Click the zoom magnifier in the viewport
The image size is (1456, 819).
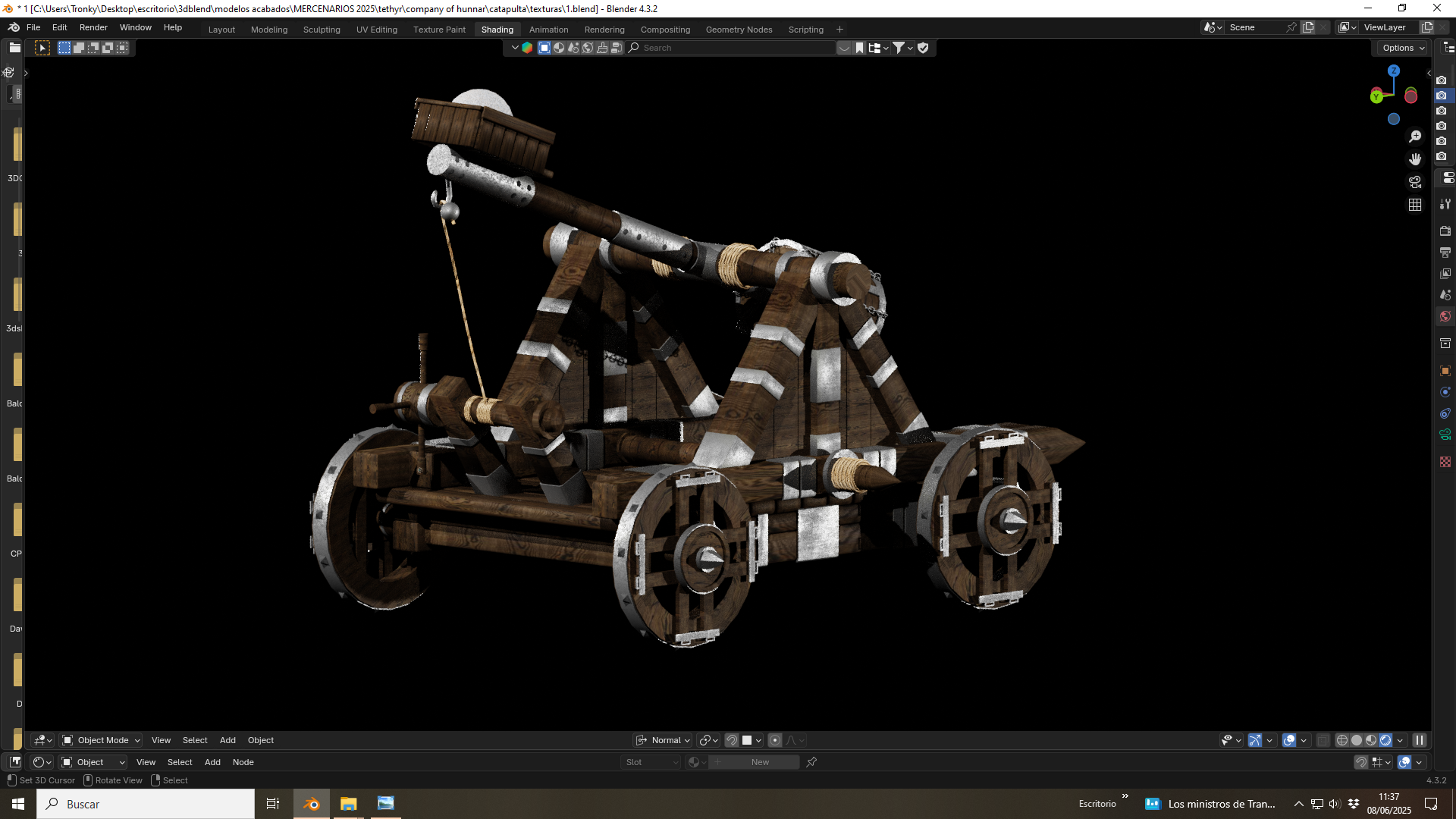(x=1415, y=136)
